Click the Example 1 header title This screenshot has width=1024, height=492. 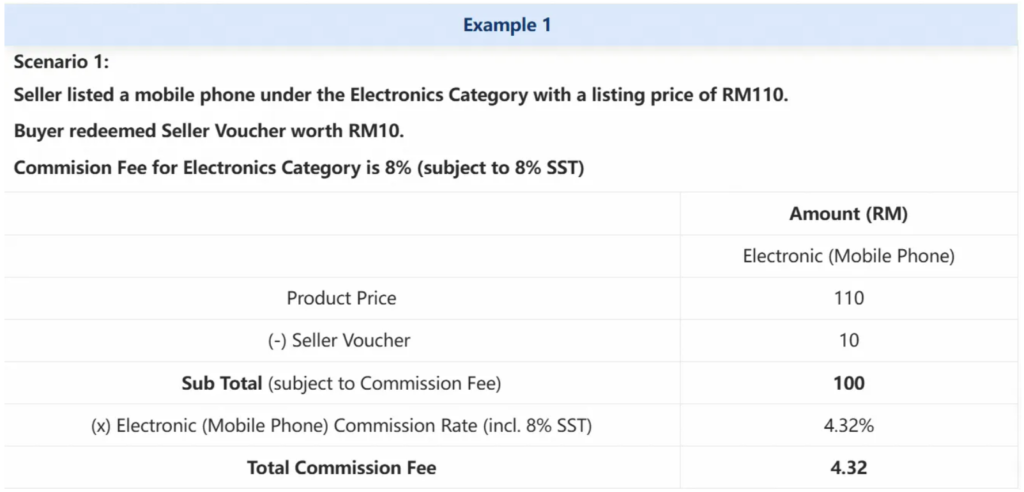click(x=507, y=25)
